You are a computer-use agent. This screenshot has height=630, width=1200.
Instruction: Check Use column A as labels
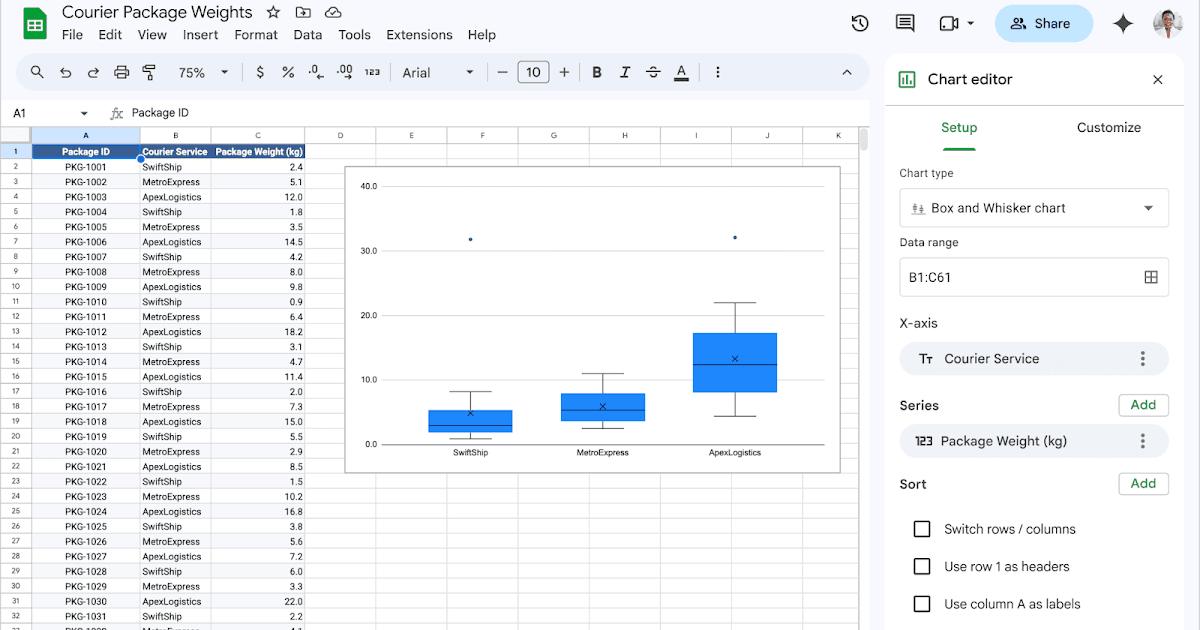point(922,604)
